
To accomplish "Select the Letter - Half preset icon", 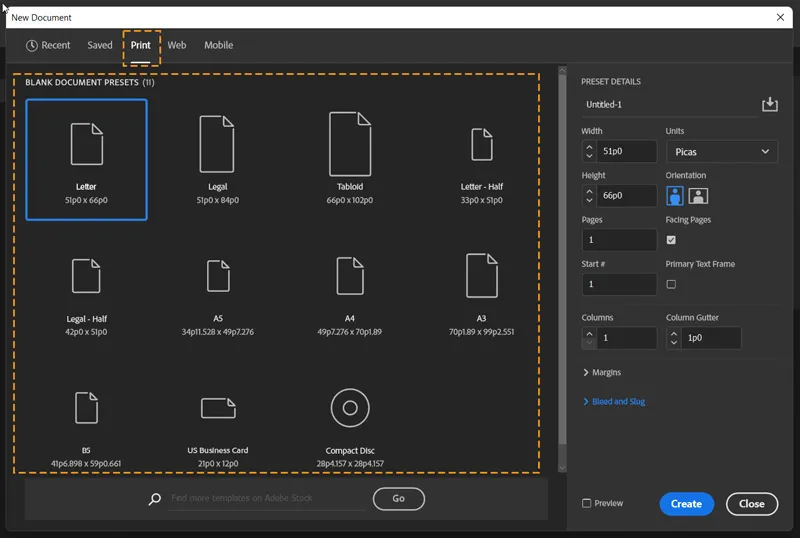I will coord(482,144).
